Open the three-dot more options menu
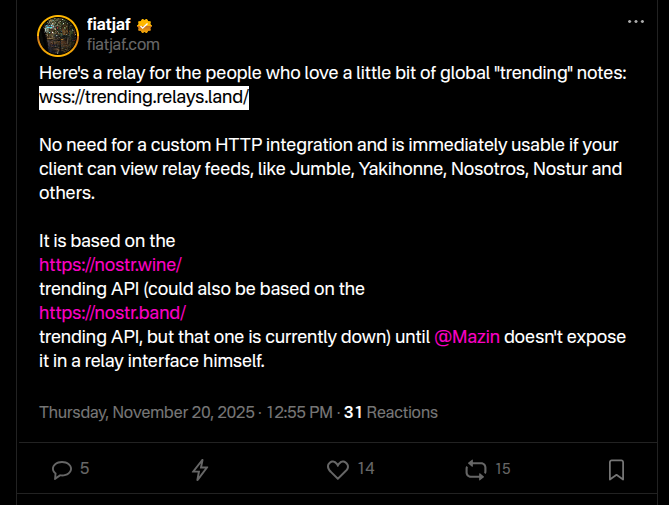Image resolution: width=669 pixels, height=505 pixels. pyautogui.click(x=636, y=21)
